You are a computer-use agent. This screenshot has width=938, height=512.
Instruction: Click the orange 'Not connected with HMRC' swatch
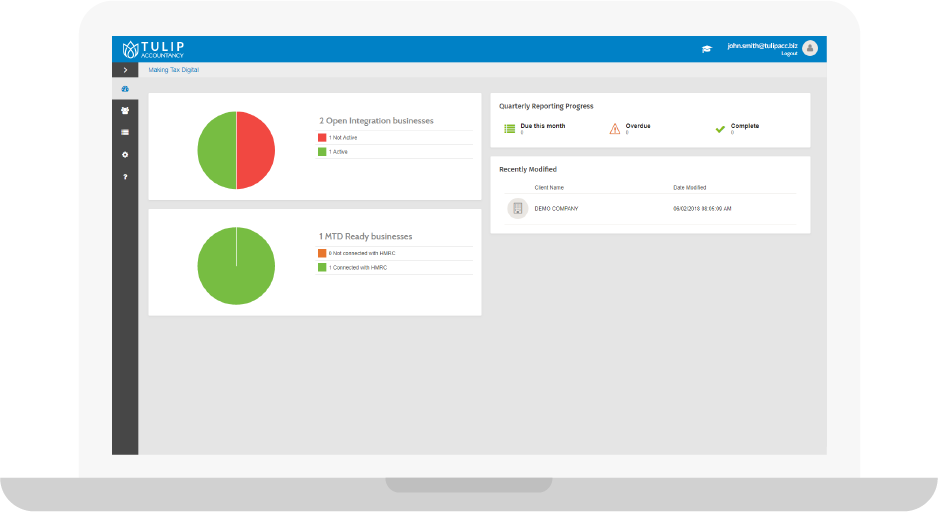click(322, 253)
